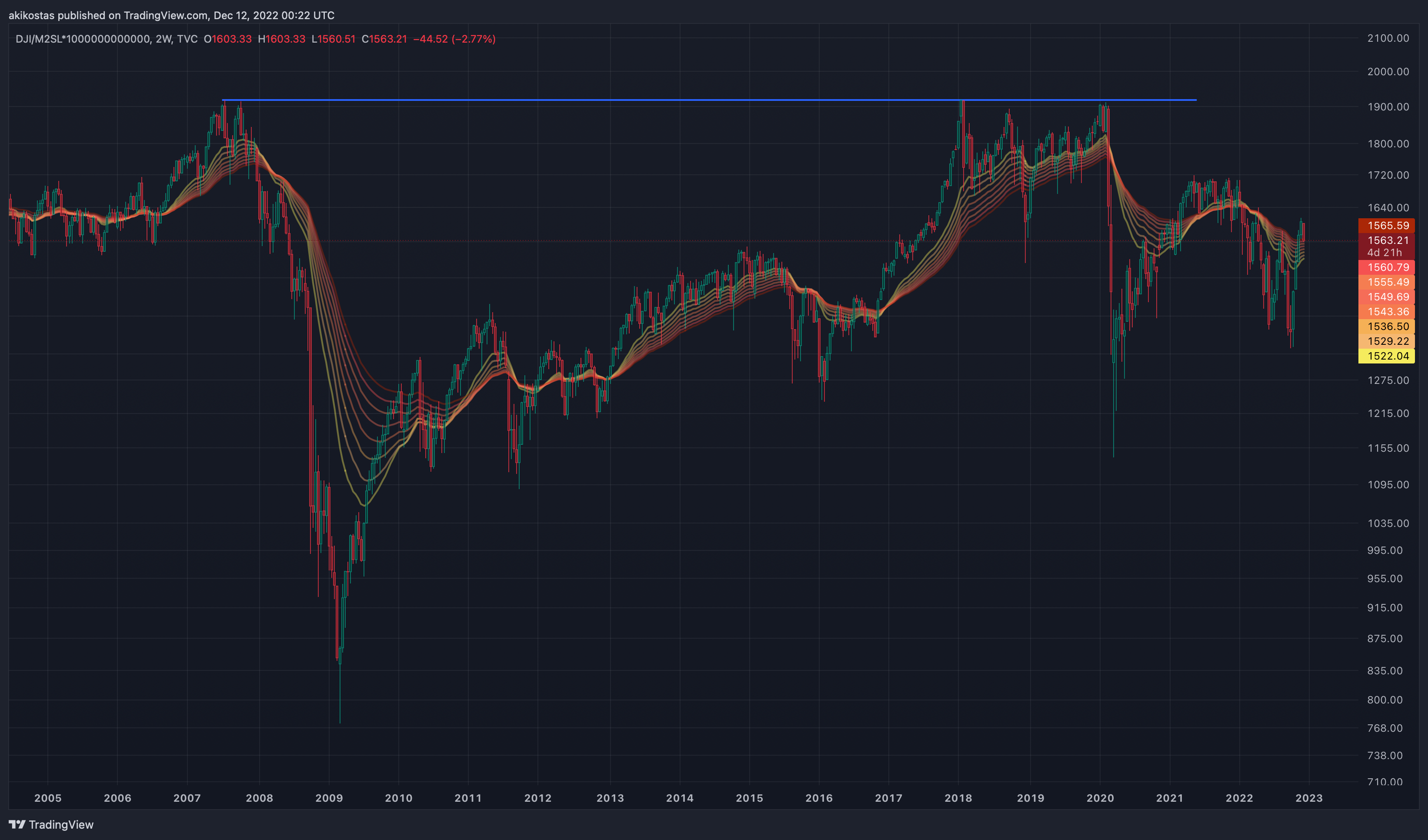Click the 2100.00 price axis label
This screenshot has width=1428, height=840.
click(1388, 38)
